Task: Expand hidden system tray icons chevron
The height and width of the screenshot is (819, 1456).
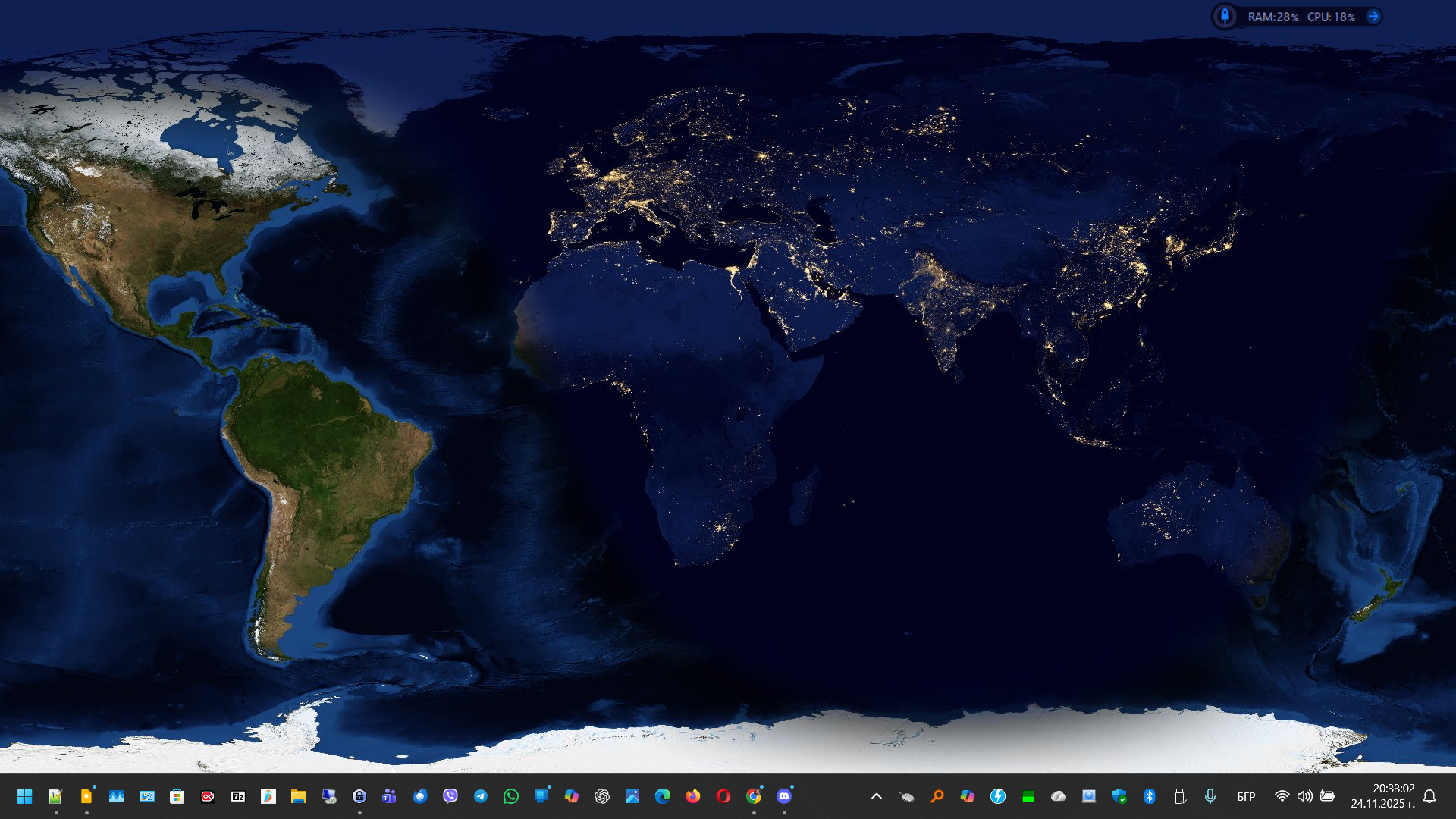Action: [877, 796]
